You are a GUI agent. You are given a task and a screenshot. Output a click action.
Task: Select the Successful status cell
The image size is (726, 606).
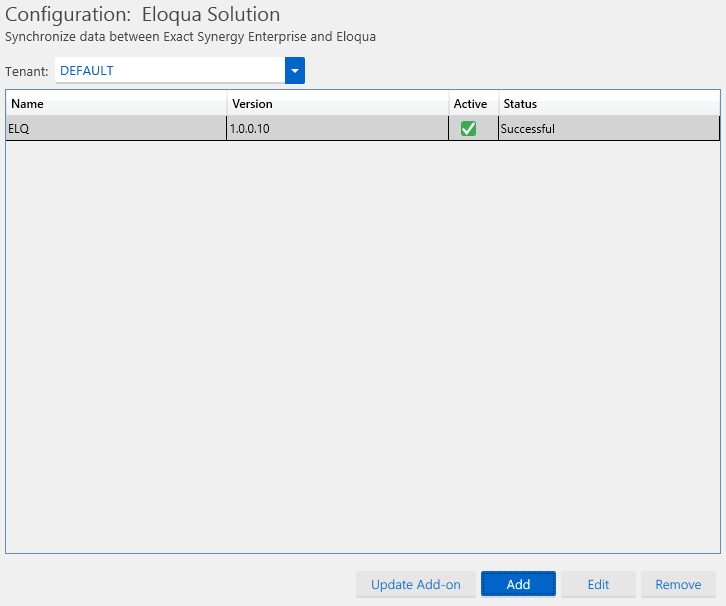tap(609, 128)
